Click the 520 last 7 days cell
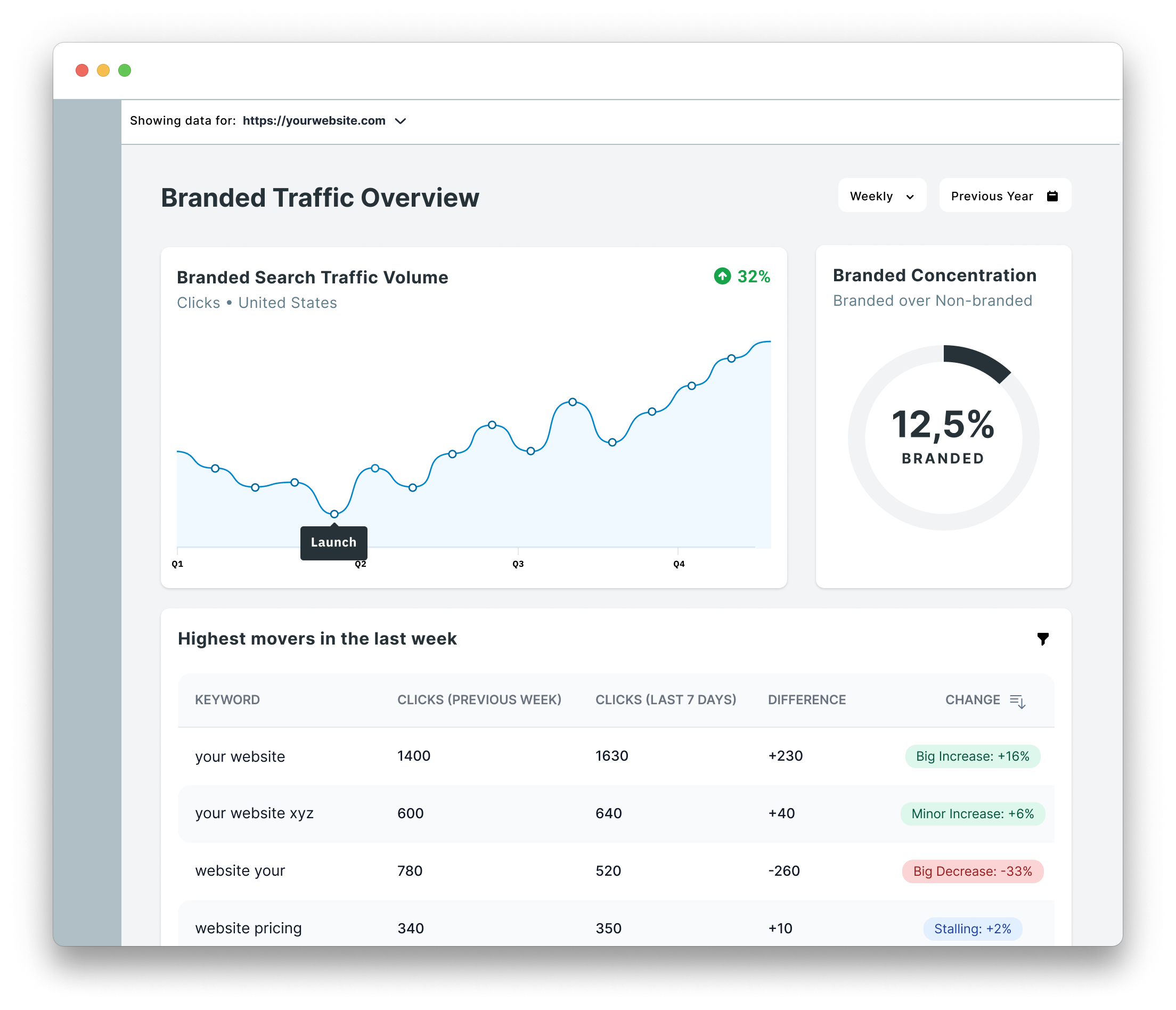This screenshot has height=1010, width=1176. tap(608, 870)
